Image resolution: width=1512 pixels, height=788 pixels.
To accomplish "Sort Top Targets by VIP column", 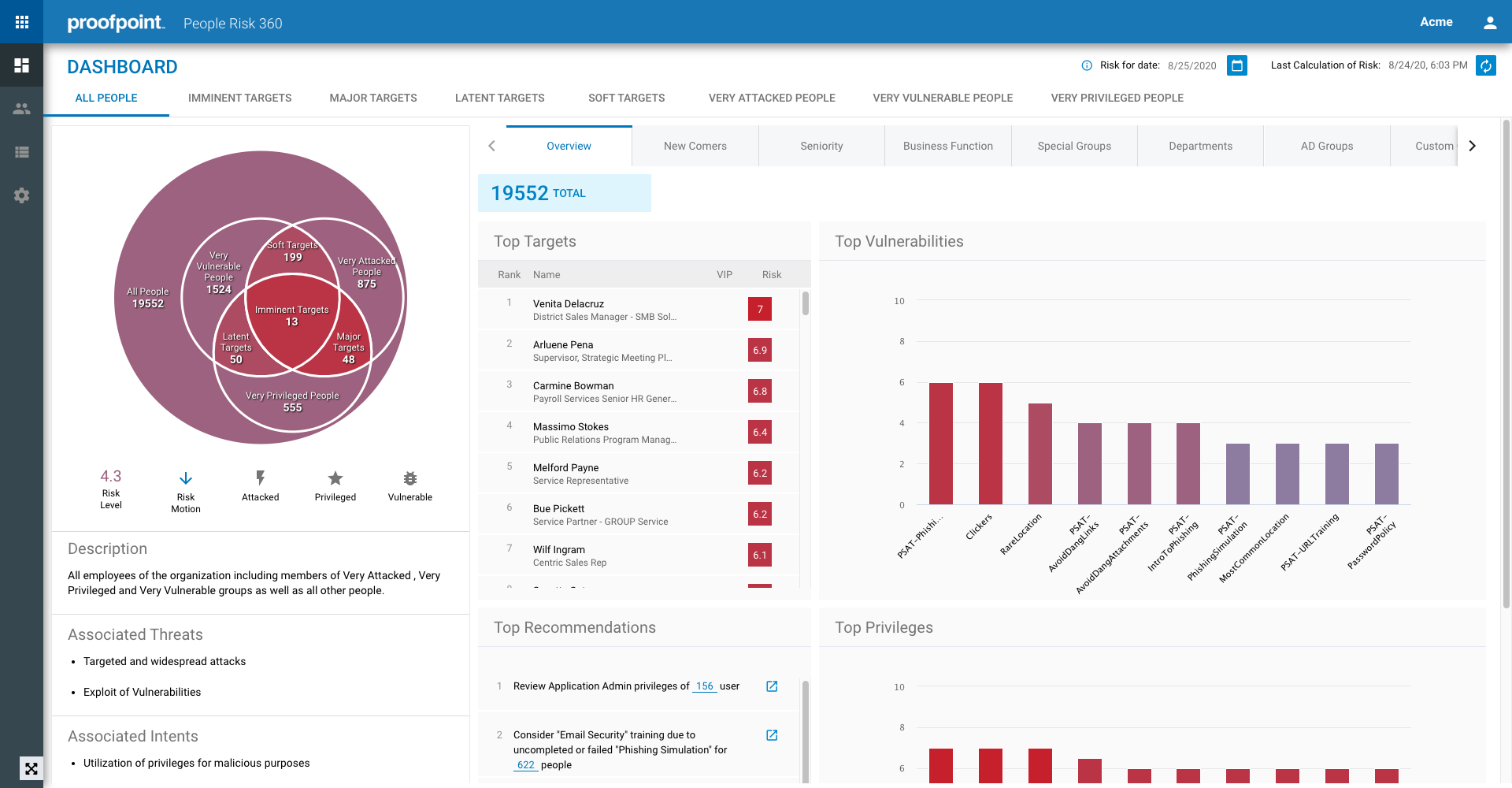I will [x=724, y=274].
